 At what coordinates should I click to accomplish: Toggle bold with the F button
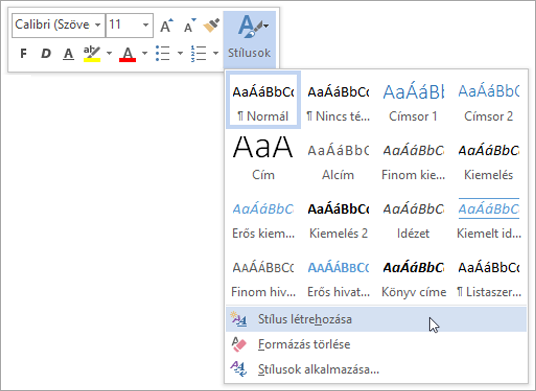(23, 53)
